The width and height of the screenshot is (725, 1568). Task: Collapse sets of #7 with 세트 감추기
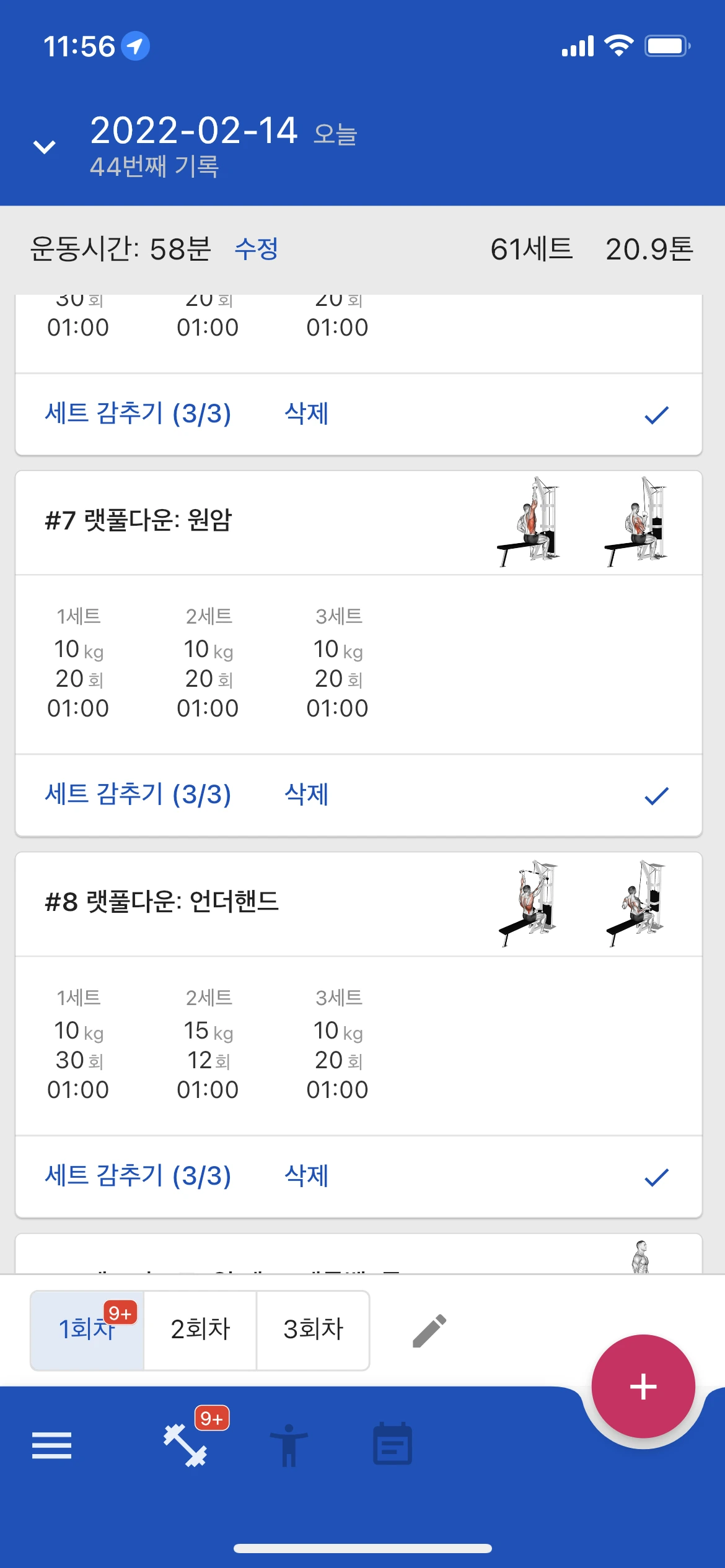point(138,795)
